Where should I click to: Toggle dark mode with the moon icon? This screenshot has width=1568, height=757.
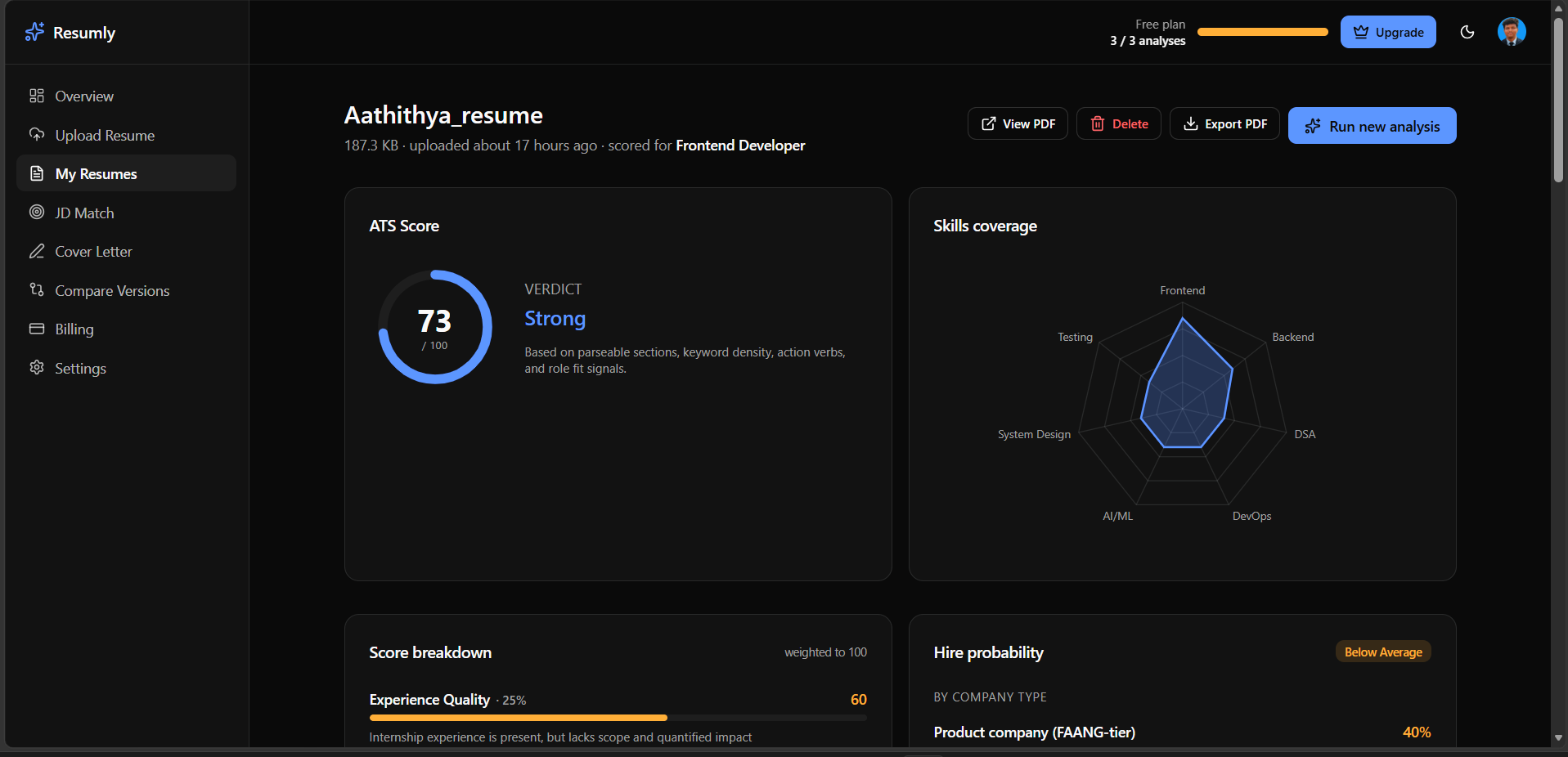[1467, 32]
